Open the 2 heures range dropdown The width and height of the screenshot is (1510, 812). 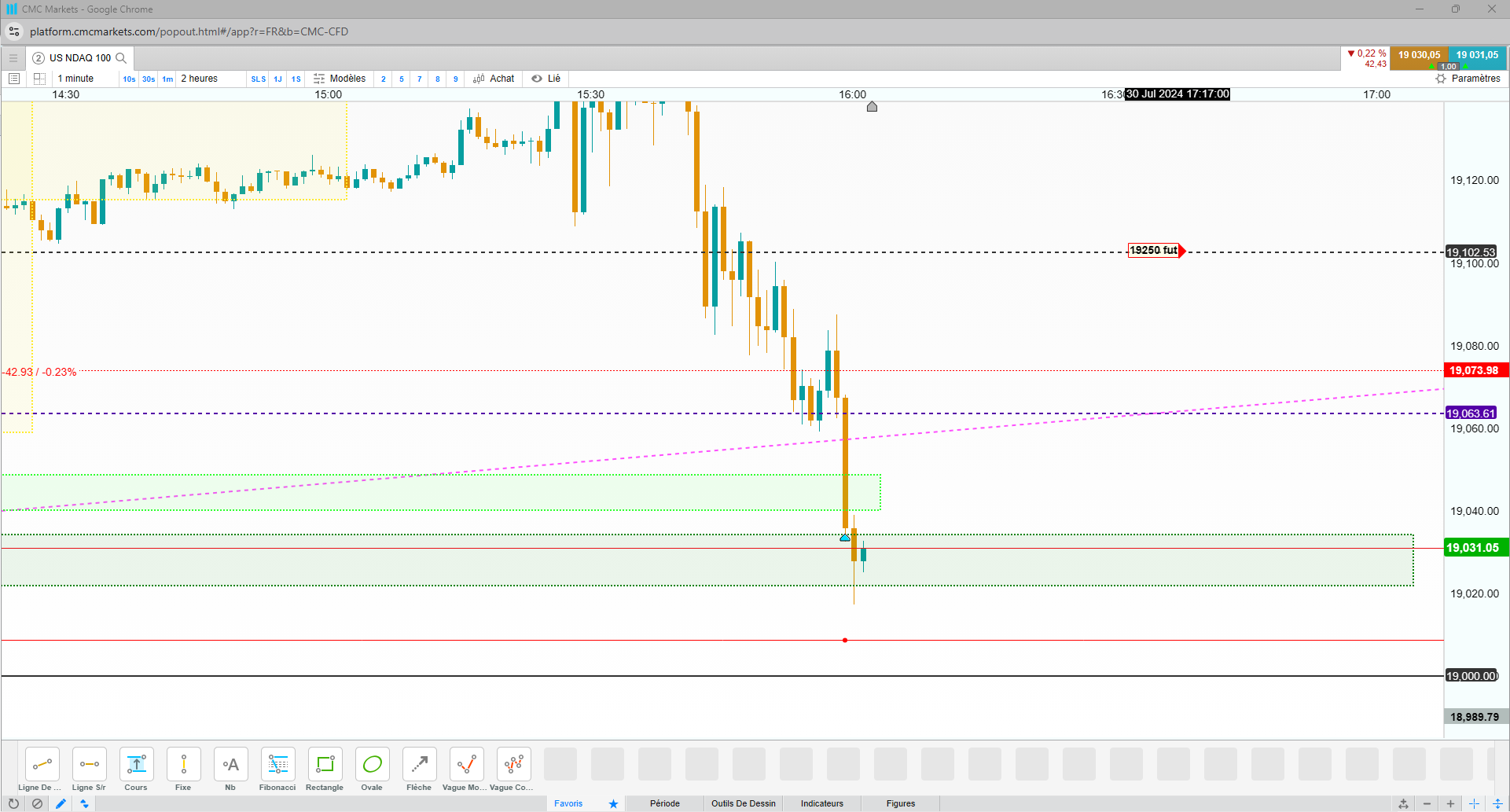[x=211, y=79]
